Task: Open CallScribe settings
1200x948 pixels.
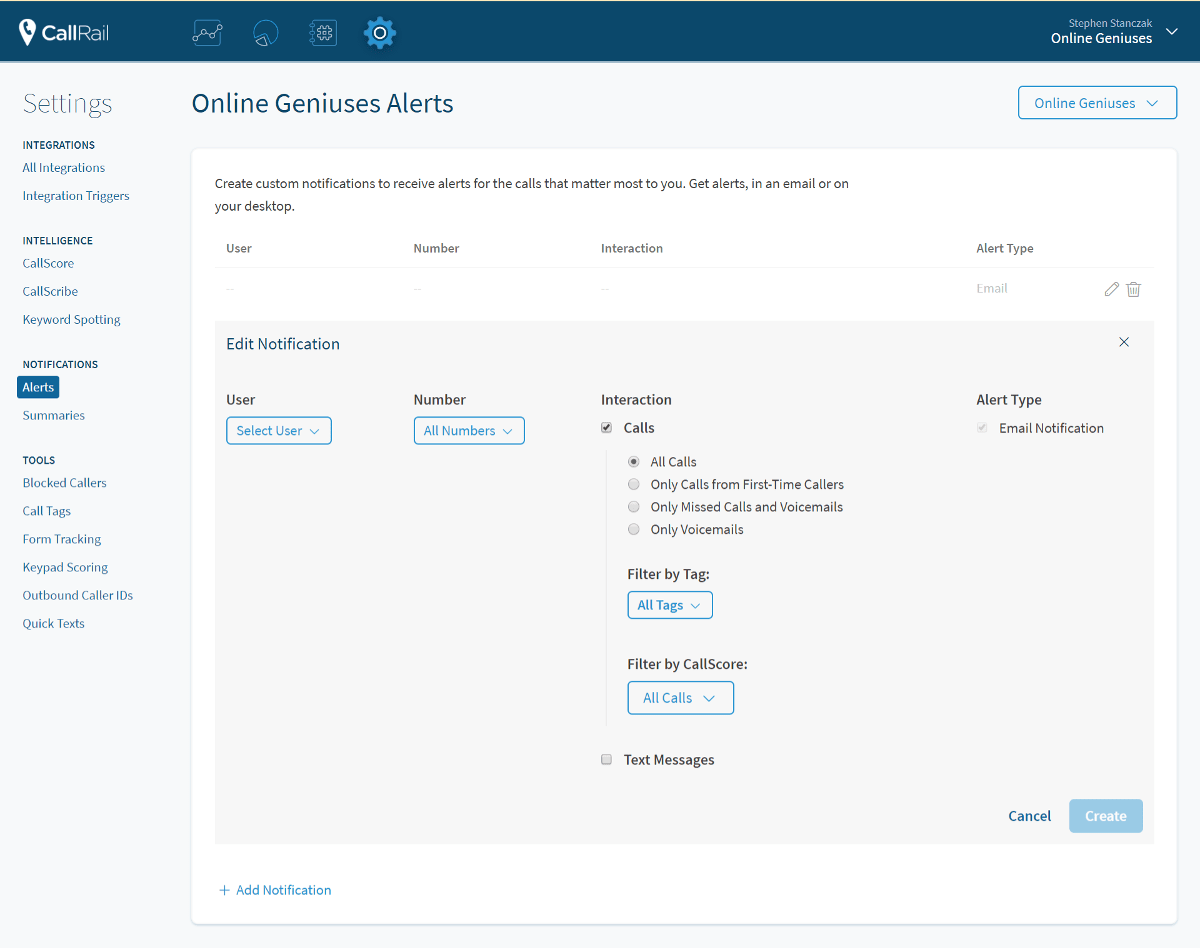Action: (x=50, y=291)
